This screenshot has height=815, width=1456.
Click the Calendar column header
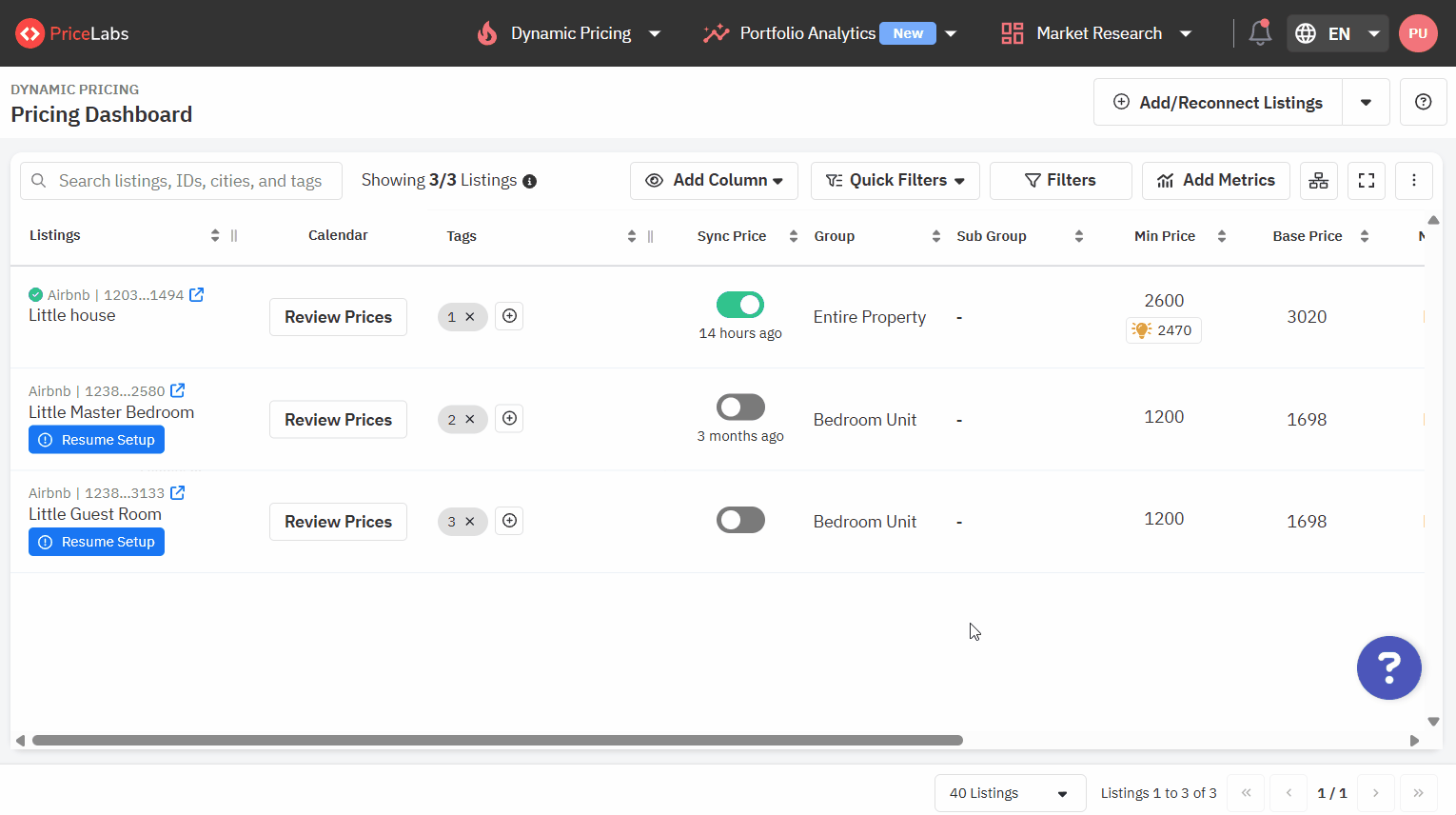pos(338,235)
